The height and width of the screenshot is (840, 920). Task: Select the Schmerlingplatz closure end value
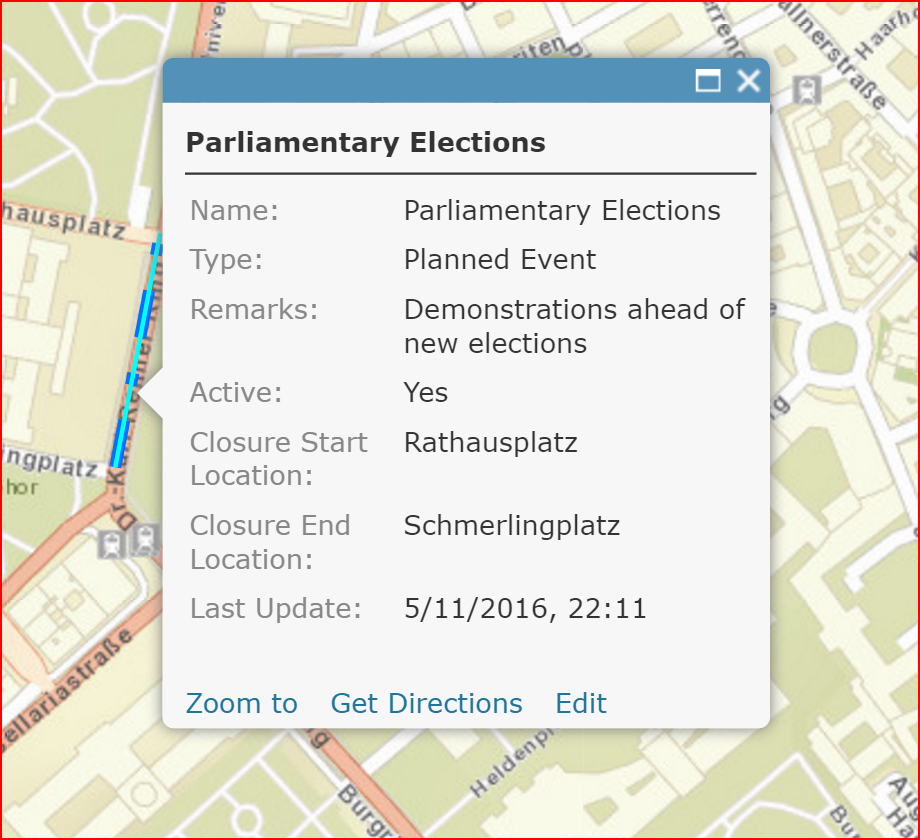click(512, 526)
